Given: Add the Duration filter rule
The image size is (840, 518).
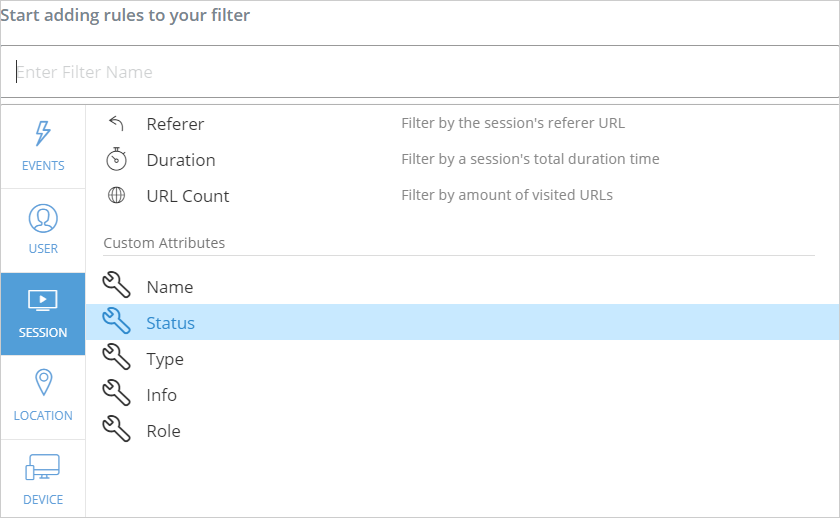Looking at the screenshot, I should (x=181, y=160).
